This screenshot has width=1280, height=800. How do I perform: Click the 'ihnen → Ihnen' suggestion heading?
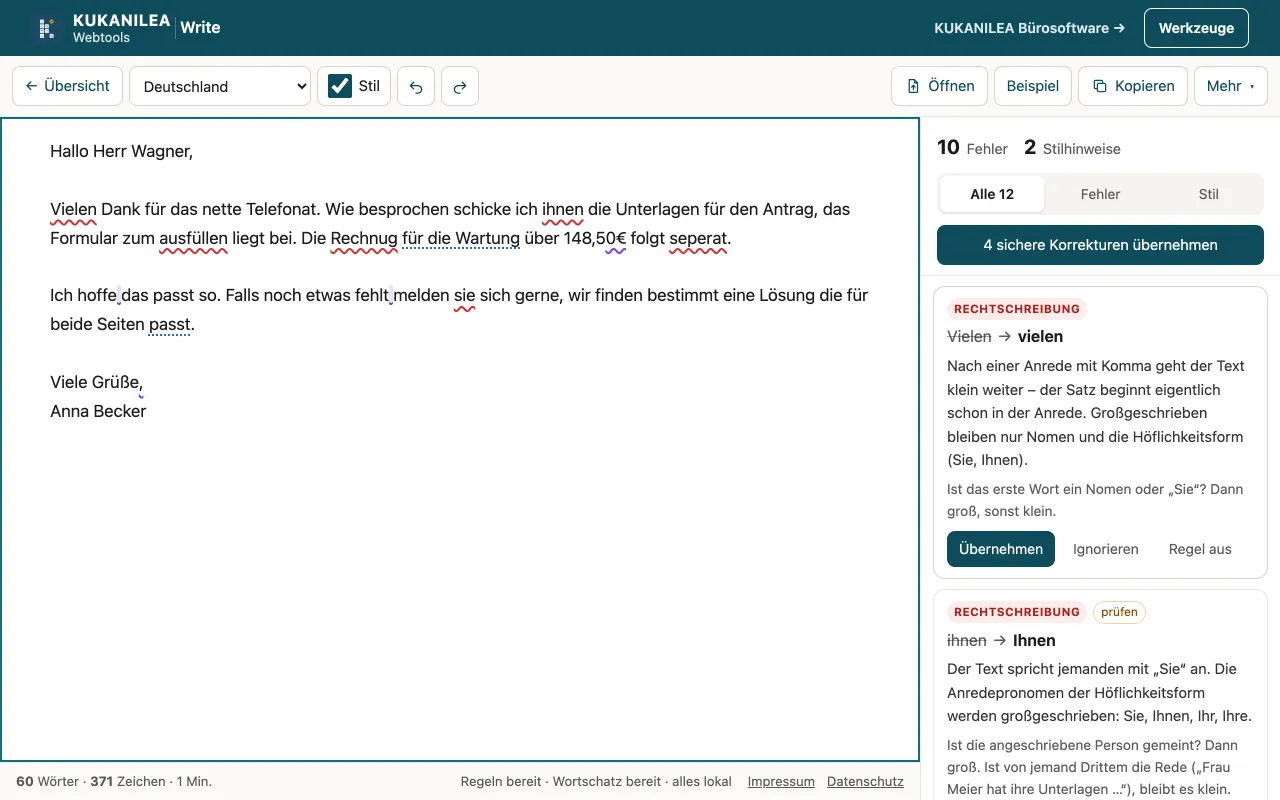pyautogui.click(x=1001, y=640)
